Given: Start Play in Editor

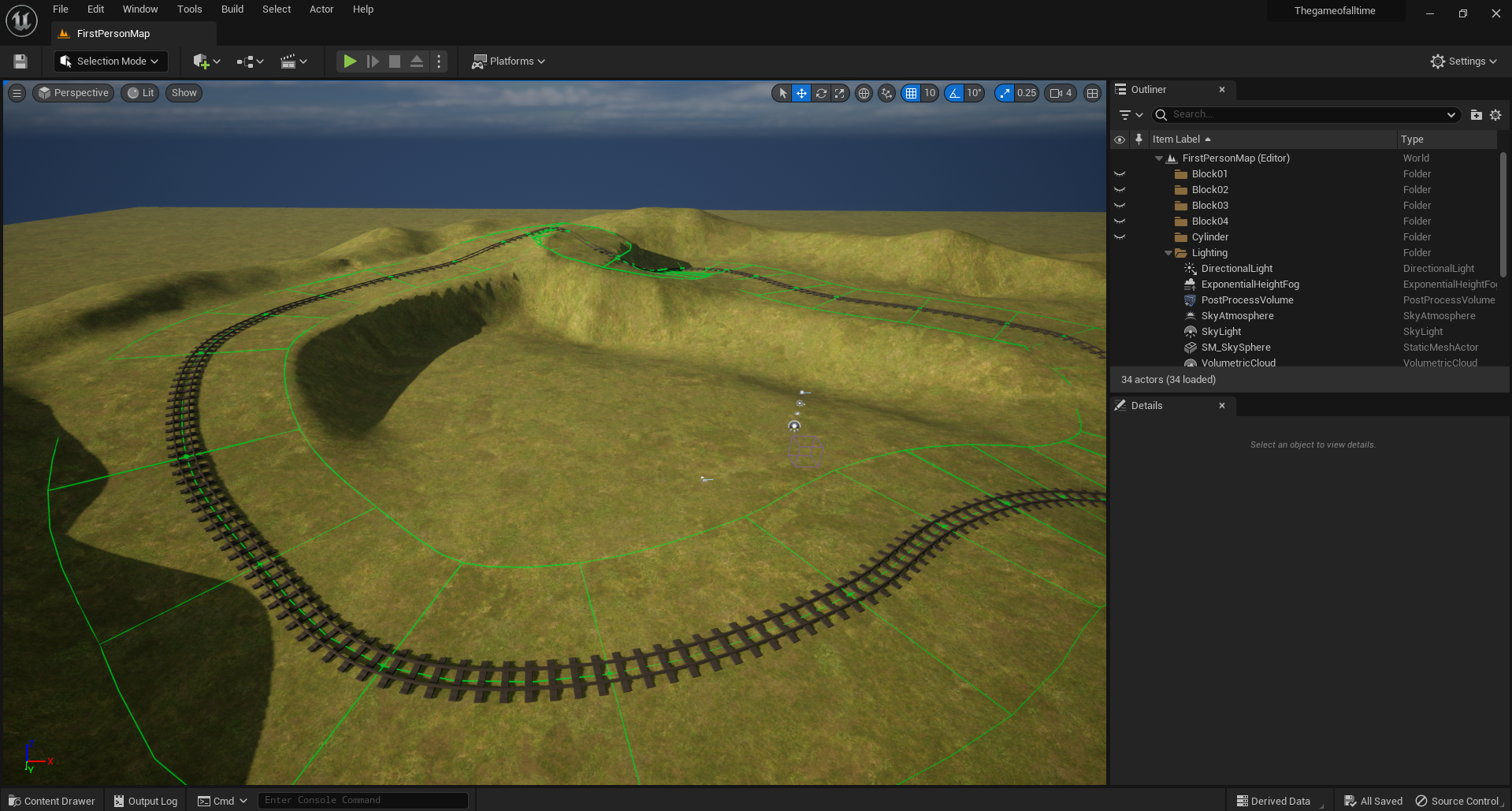Looking at the screenshot, I should [x=350, y=61].
